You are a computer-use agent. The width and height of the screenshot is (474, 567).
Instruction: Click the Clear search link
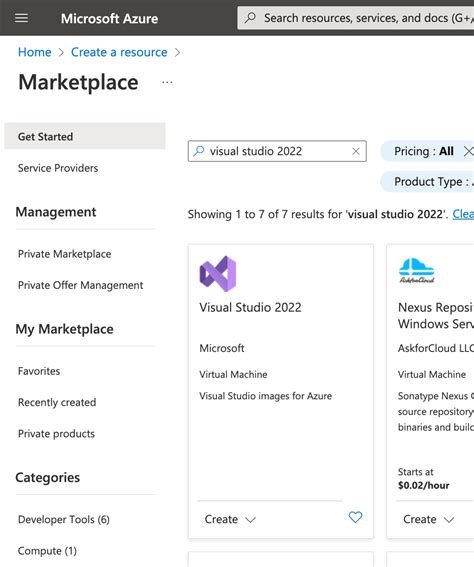click(x=463, y=214)
